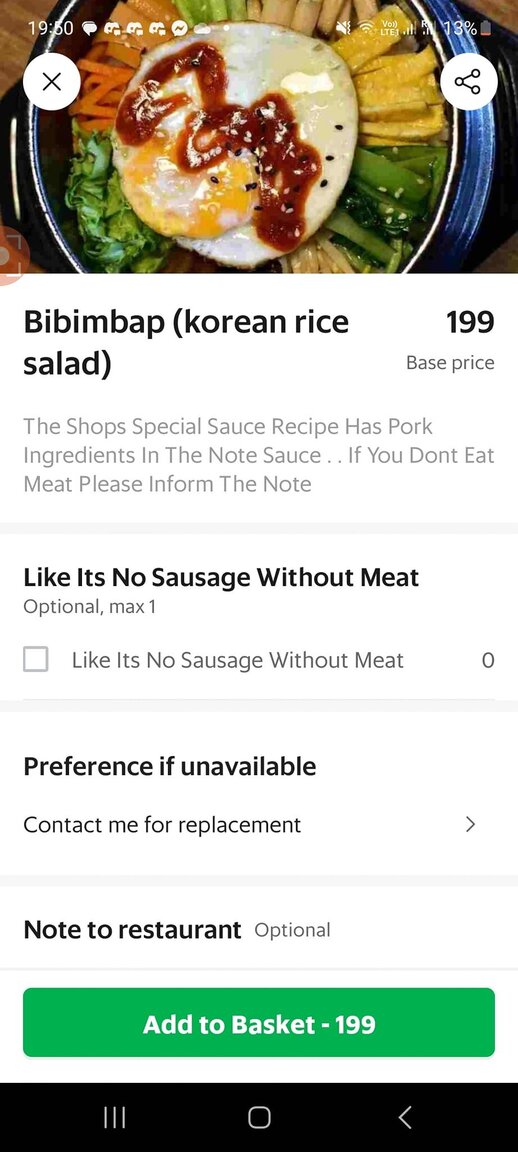Tap battery indicator in status bar
The width and height of the screenshot is (518, 1152).
click(486, 29)
